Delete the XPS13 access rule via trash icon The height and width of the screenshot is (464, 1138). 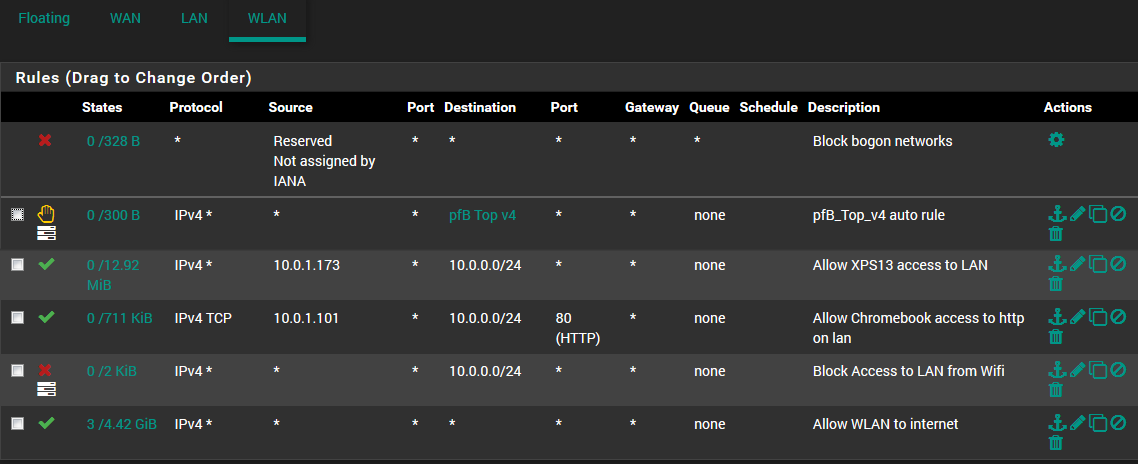point(1056,283)
